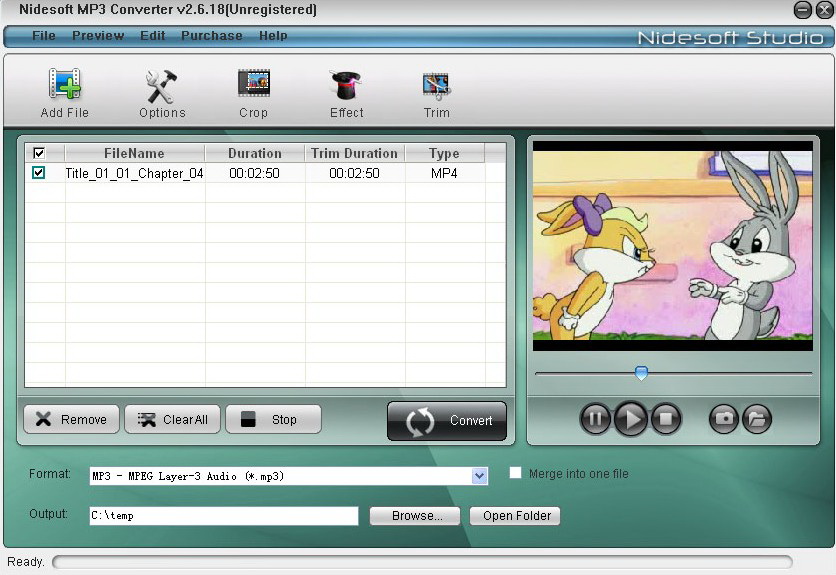Take a snapshot with the camera icon
Screen dimensions: 836x575
(x=724, y=419)
